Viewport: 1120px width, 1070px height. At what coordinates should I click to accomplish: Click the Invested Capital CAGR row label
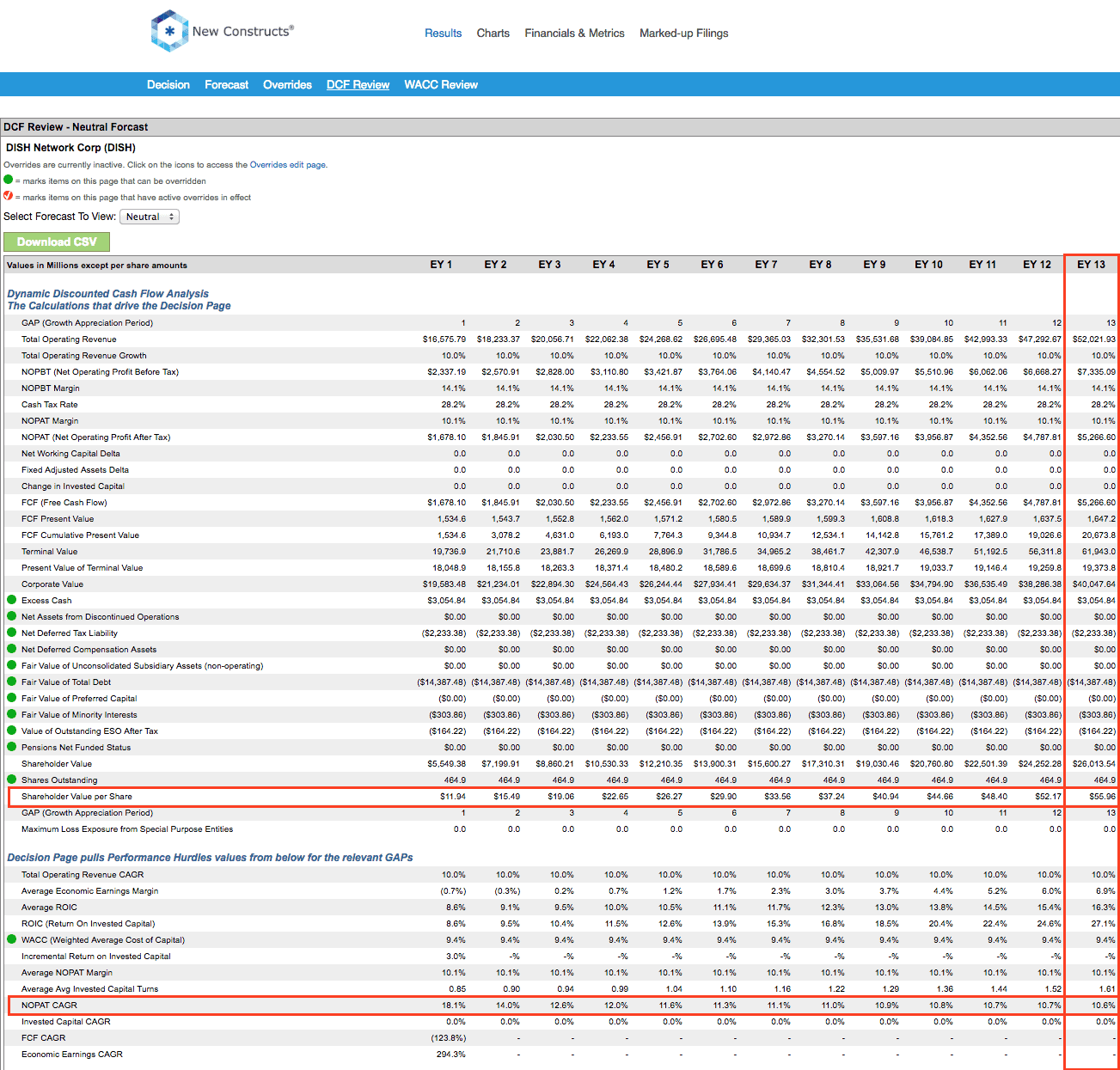tap(66, 1021)
